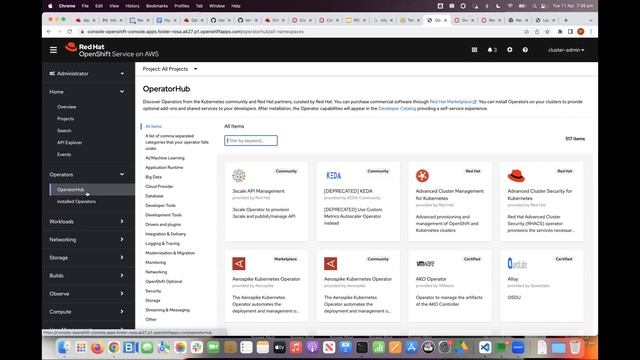The height and width of the screenshot is (360, 640).
Task: Go back with the browser back arrow
Action: pyautogui.click(x=49, y=31)
